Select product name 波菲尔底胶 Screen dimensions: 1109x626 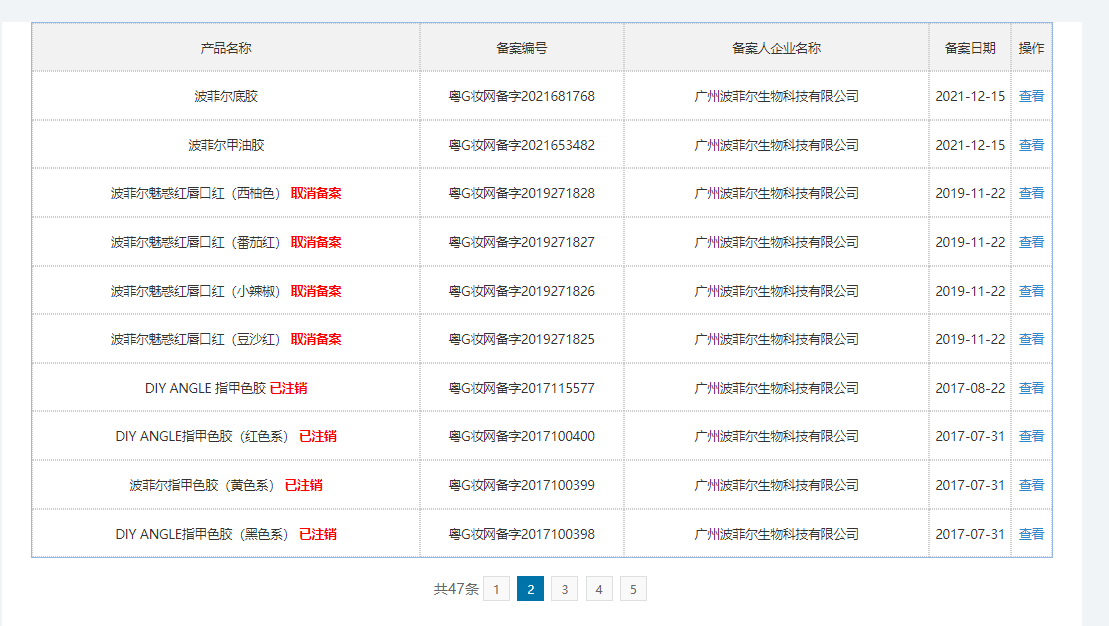coord(226,96)
